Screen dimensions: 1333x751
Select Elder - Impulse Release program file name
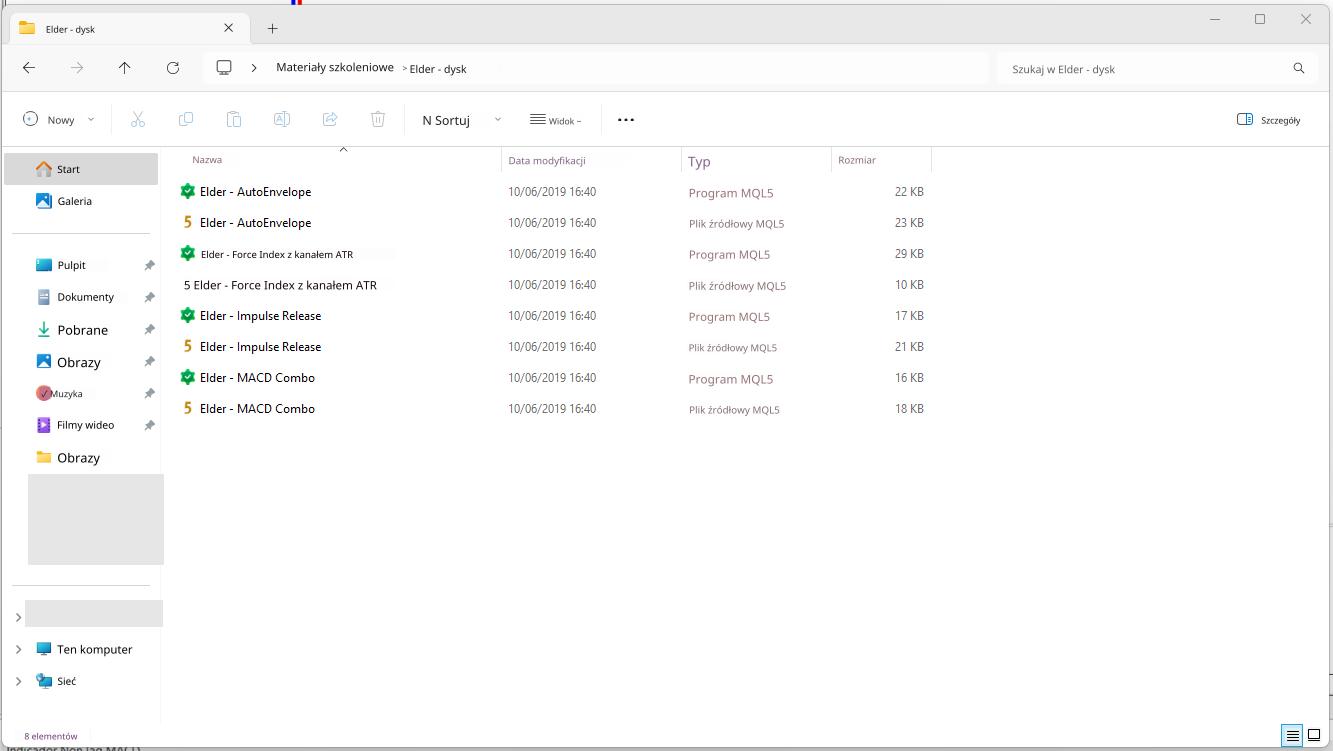click(260, 315)
